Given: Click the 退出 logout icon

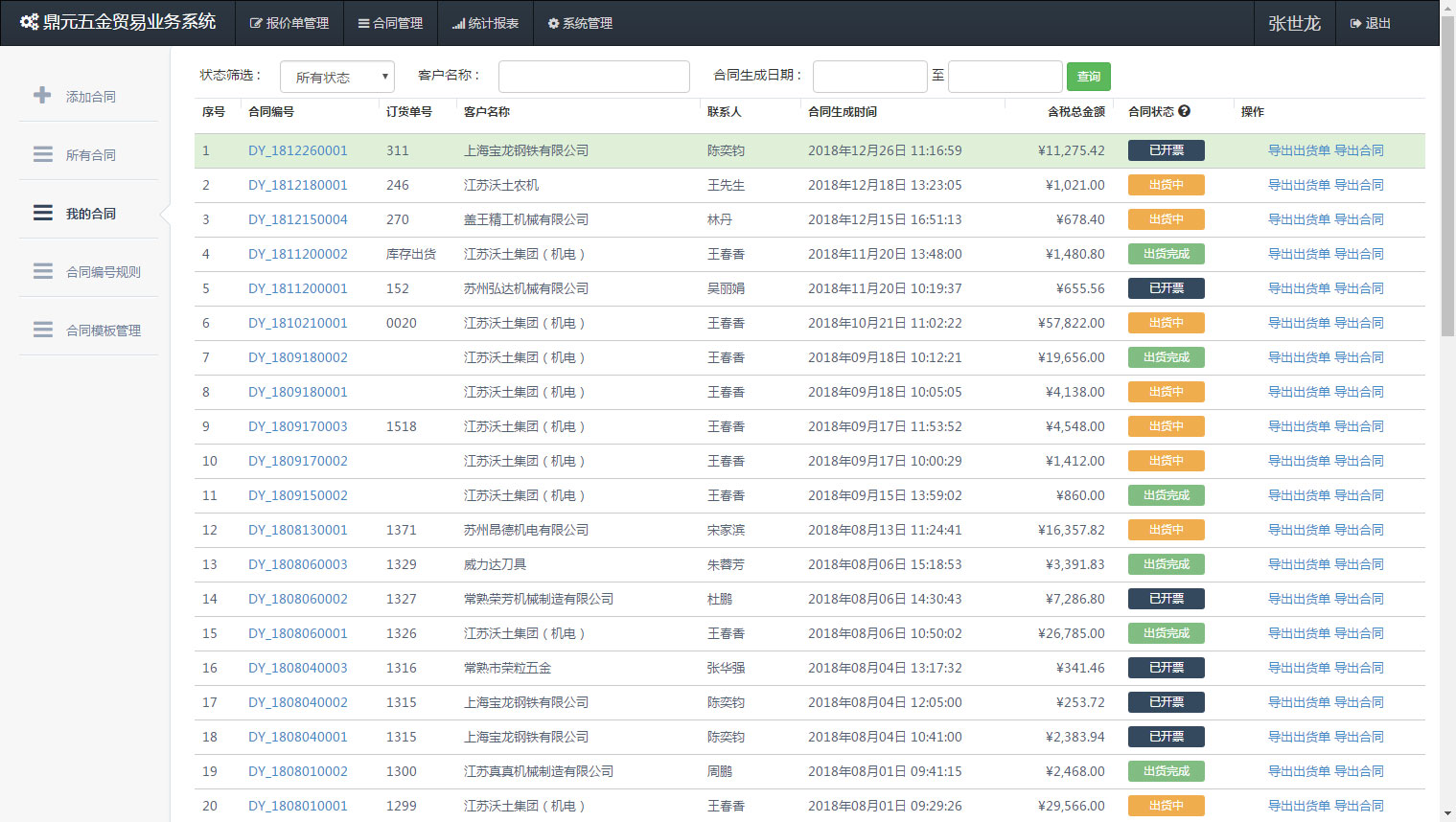Looking at the screenshot, I should coord(1355,23).
